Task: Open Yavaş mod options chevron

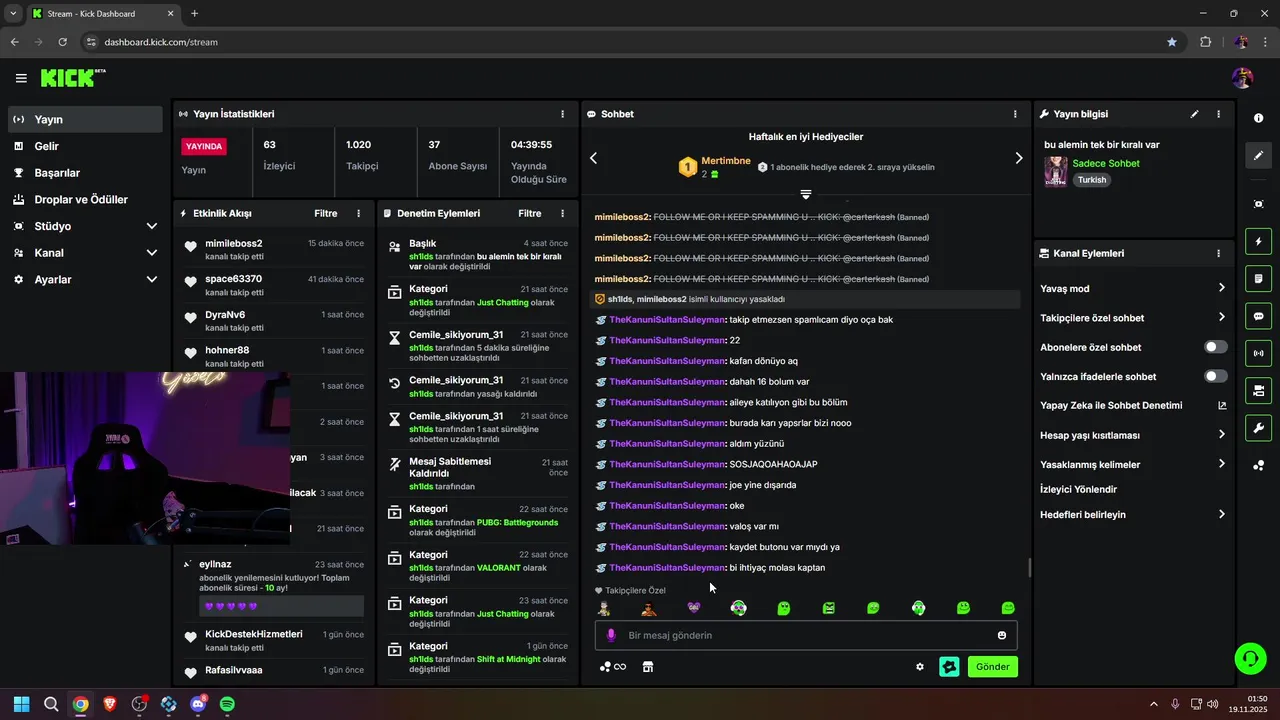Action: coord(1221,288)
